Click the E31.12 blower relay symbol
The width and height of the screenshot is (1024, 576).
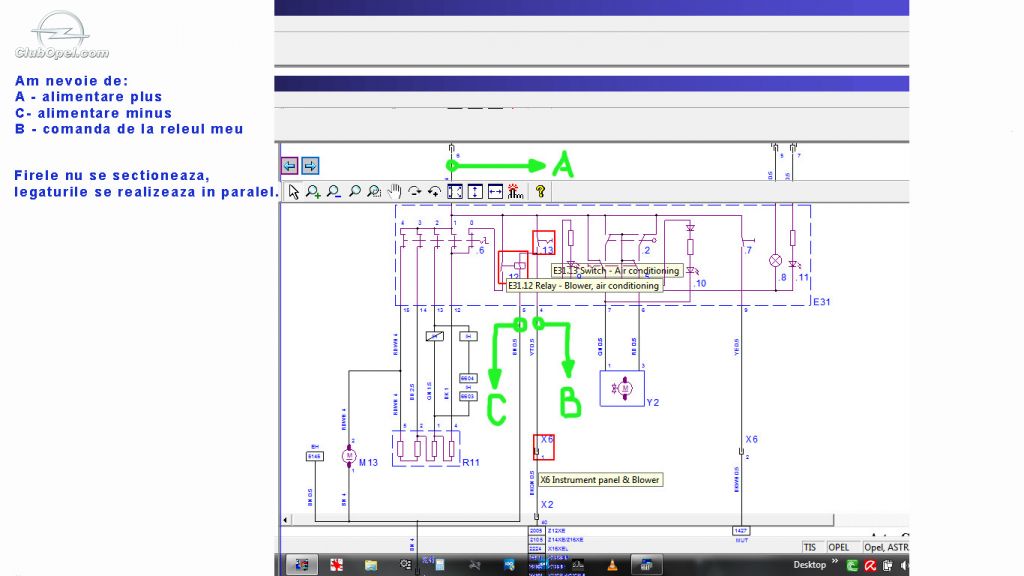(x=513, y=266)
